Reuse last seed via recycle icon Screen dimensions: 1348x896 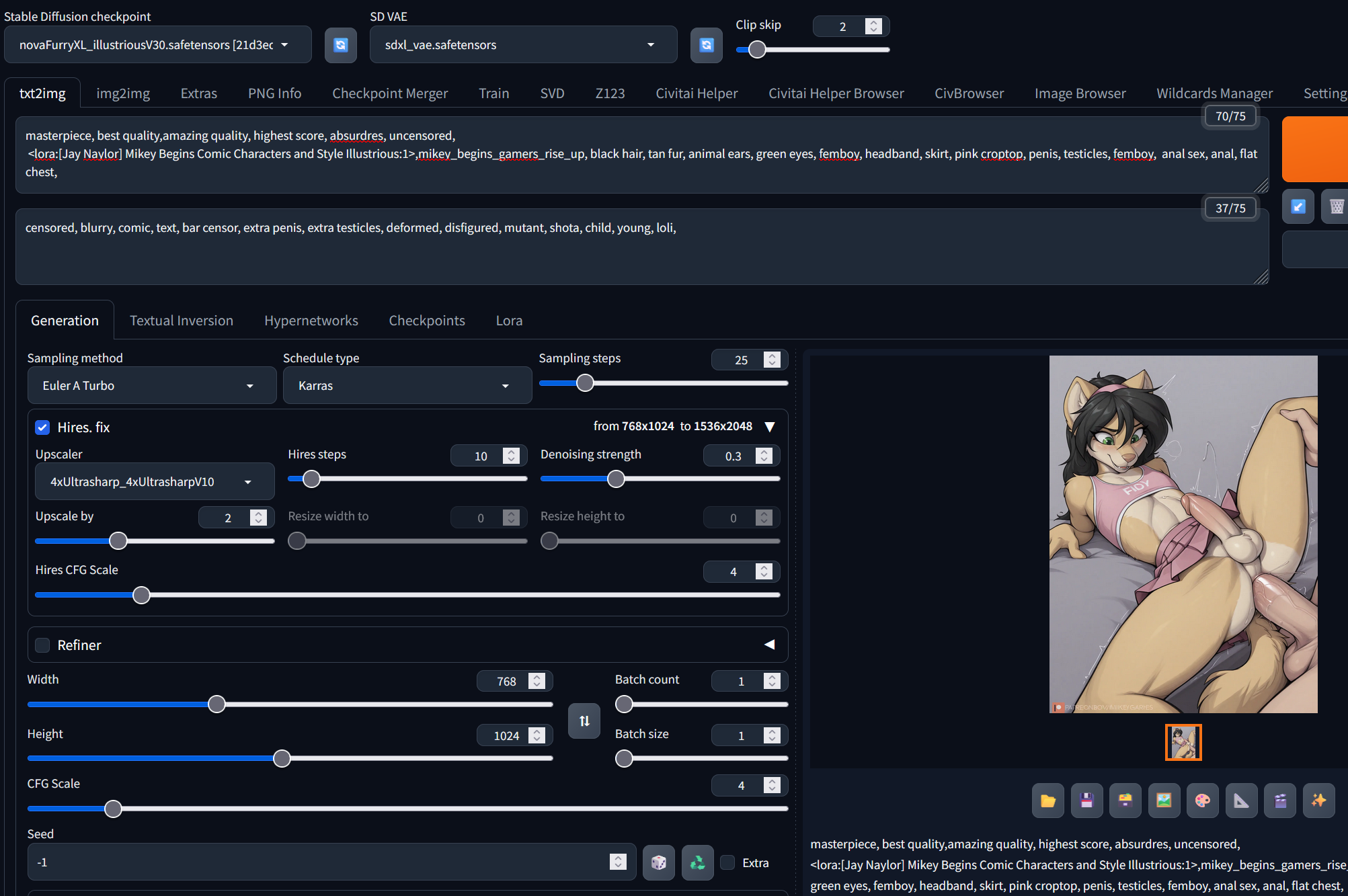697,862
